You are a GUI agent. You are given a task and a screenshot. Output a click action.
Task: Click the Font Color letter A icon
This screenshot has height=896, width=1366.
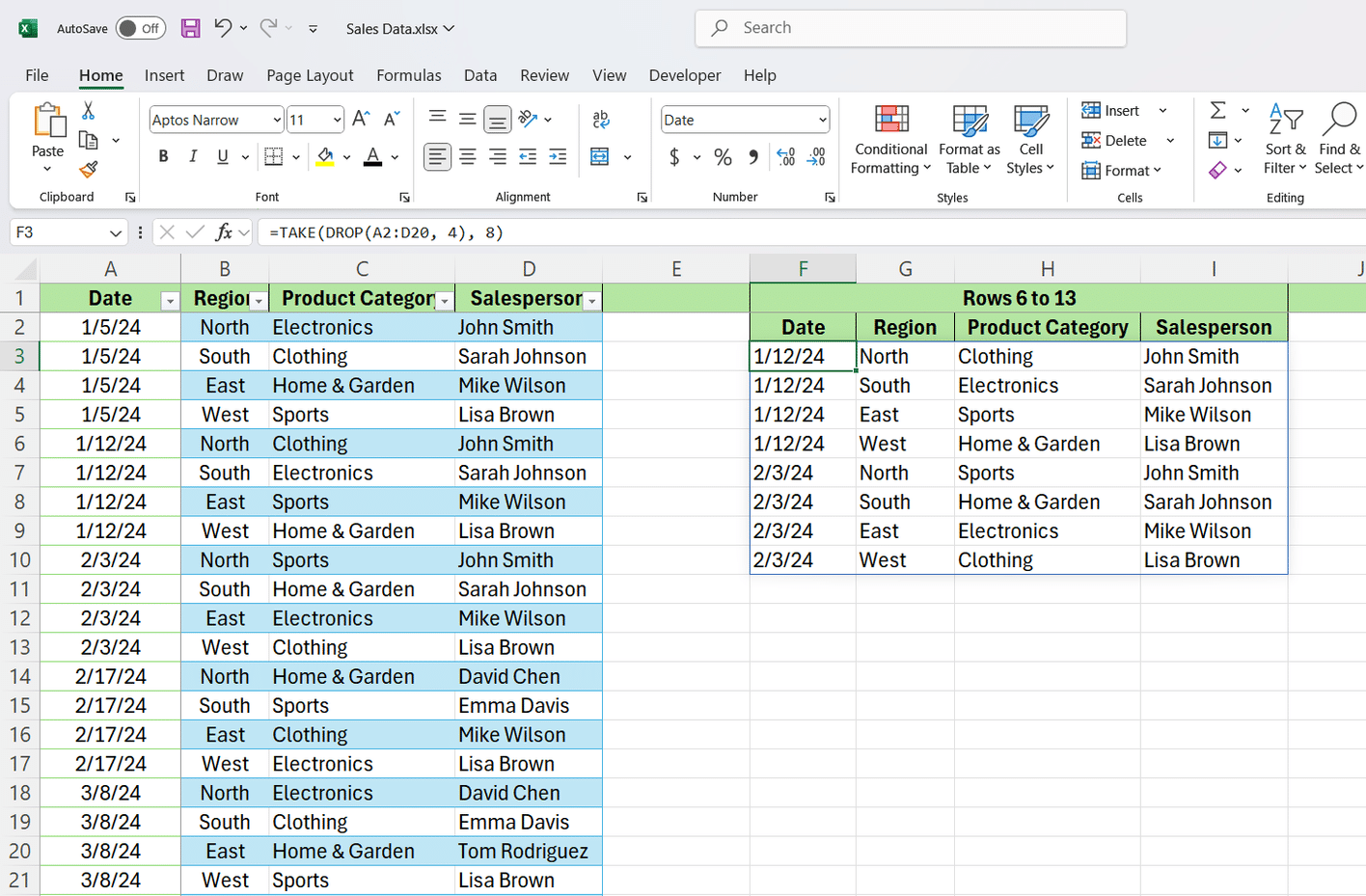[373, 156]
